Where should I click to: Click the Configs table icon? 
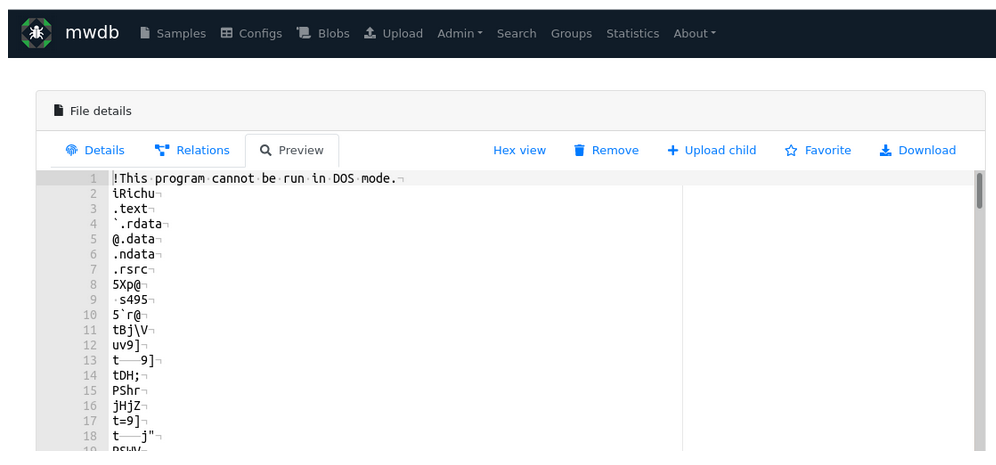coord(227,33)
